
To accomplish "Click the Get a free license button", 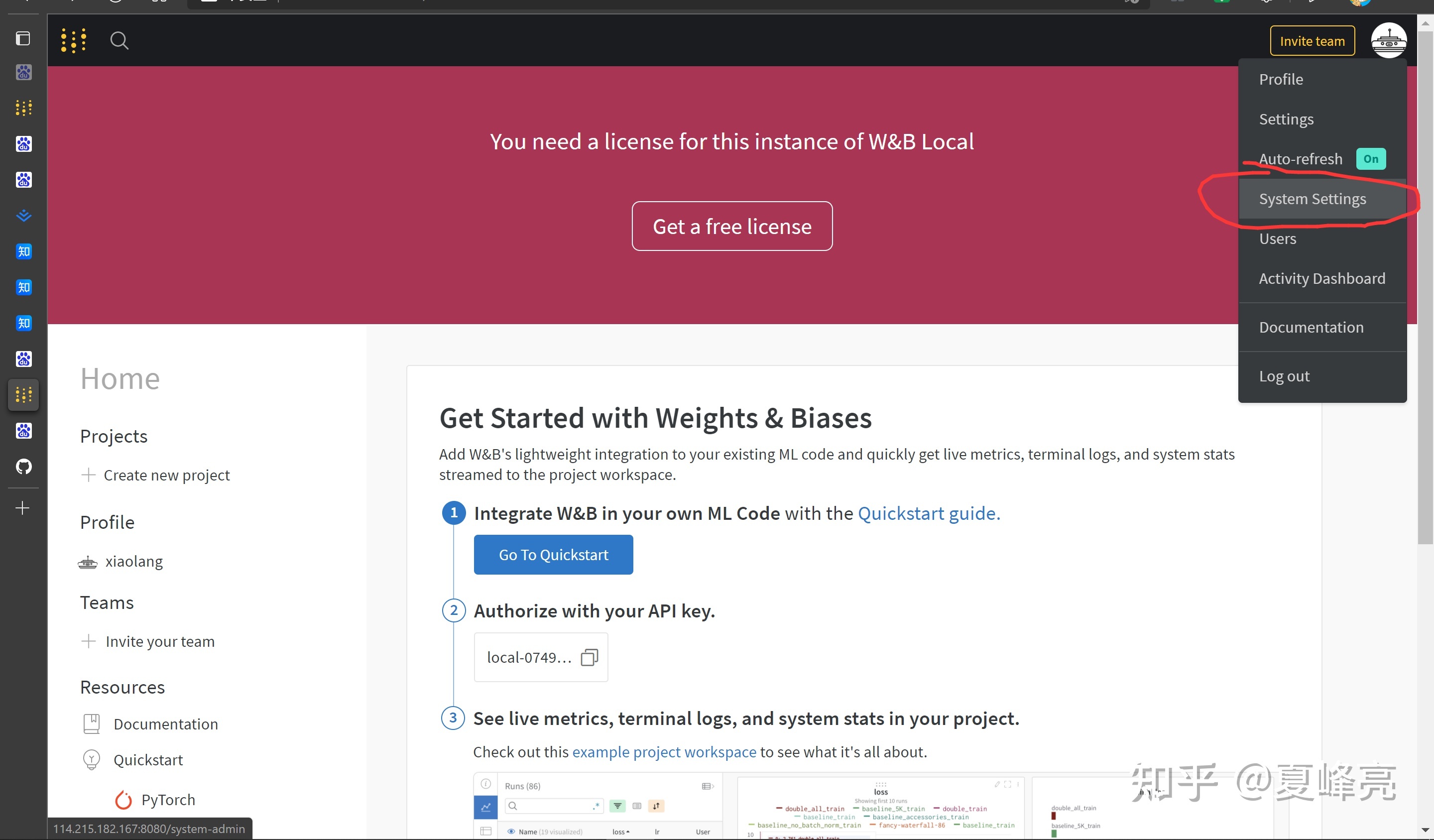I will 732,226.
